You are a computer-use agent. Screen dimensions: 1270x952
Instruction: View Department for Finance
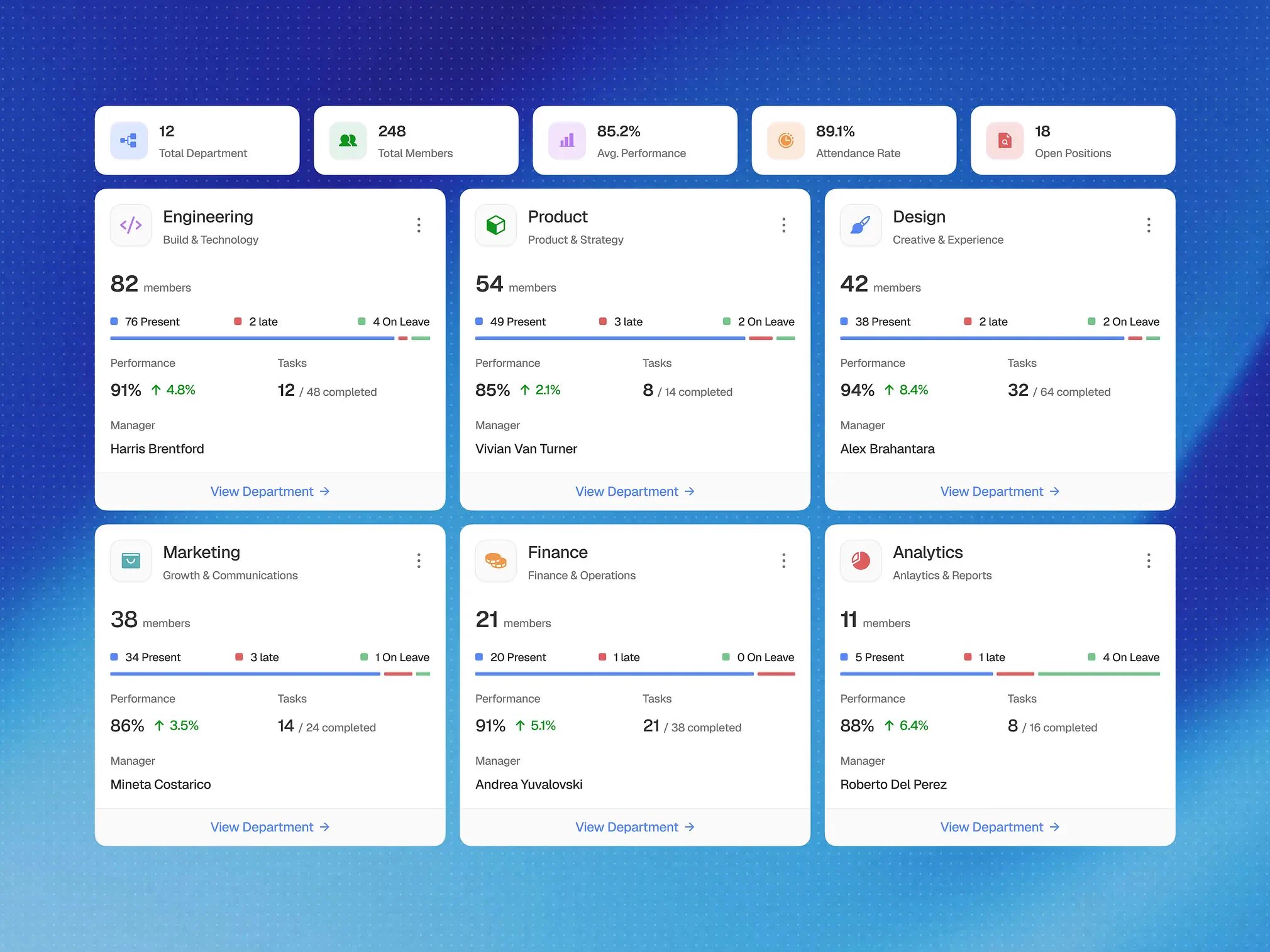[x=635, y=827]
